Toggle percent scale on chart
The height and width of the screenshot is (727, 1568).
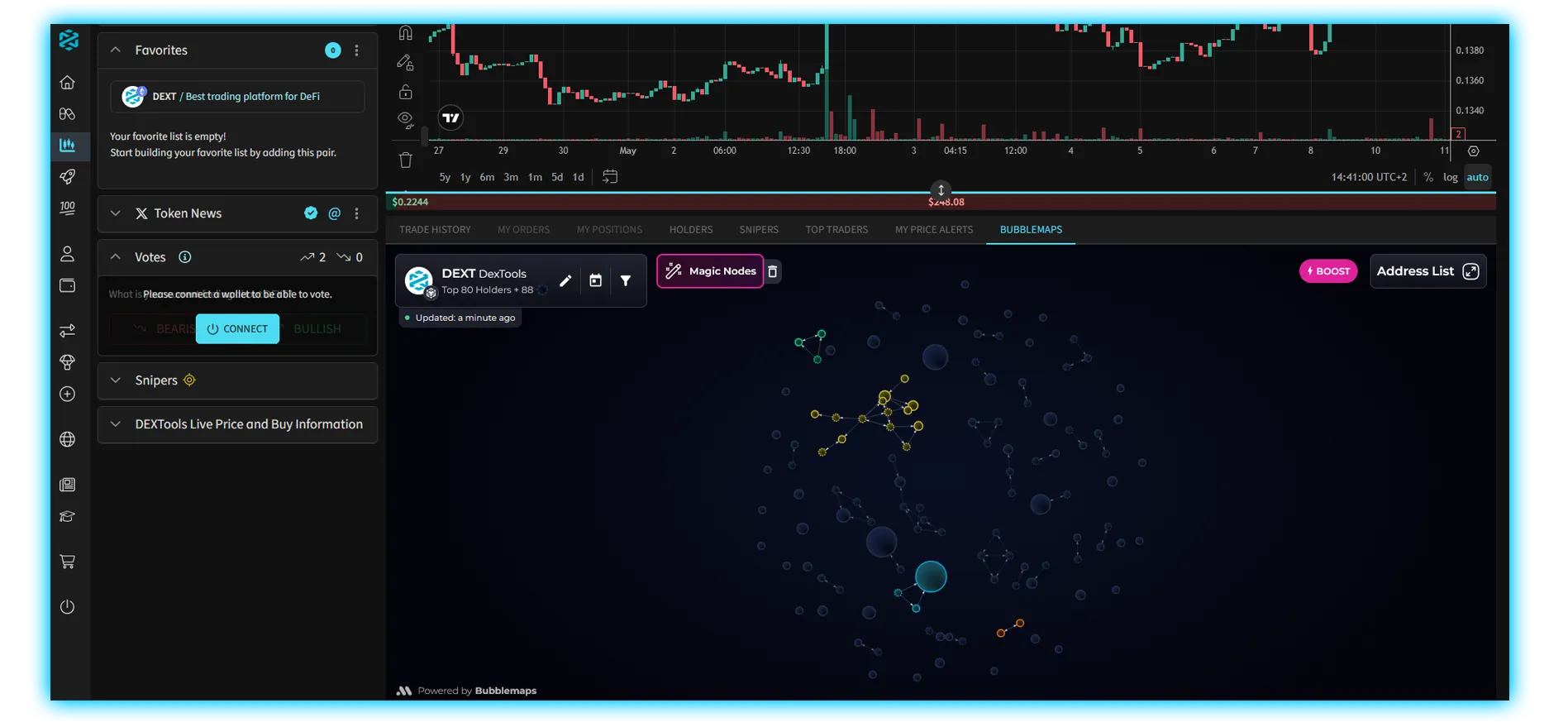[1428, 177]
